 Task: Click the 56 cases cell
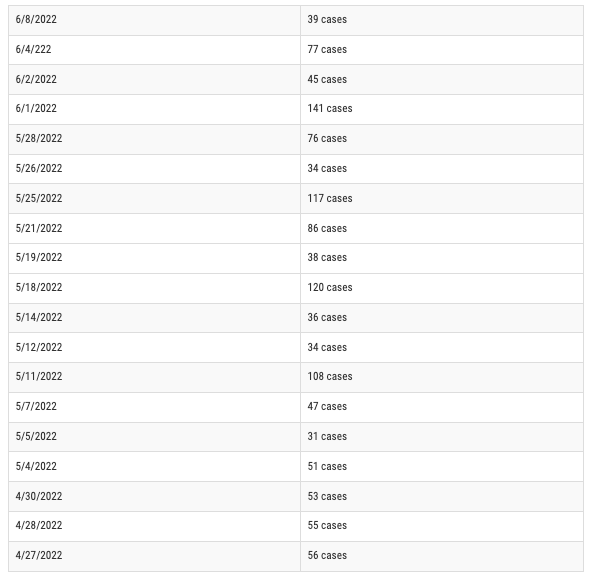442,556
